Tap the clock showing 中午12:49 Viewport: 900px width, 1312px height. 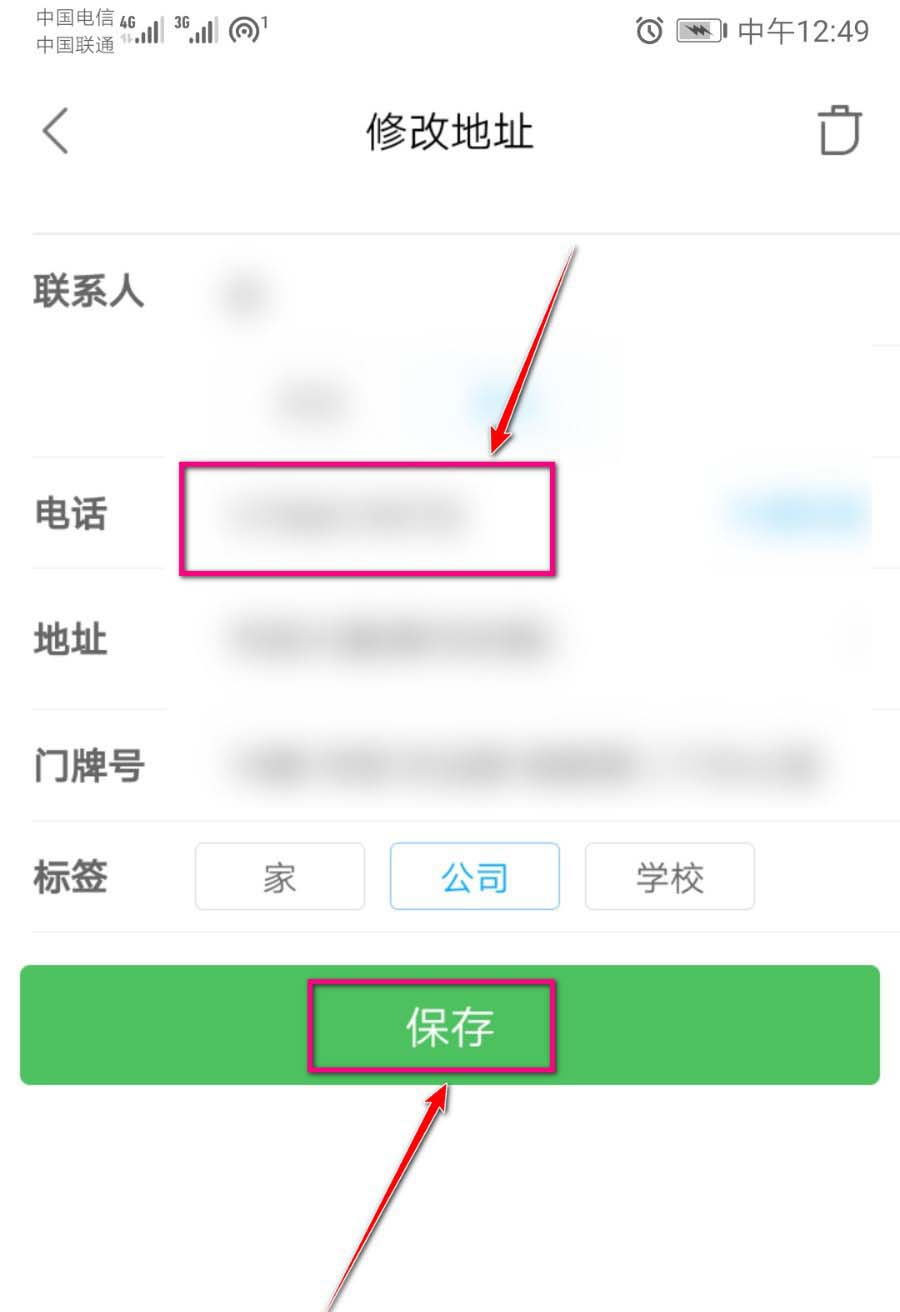tap(803, 31)
